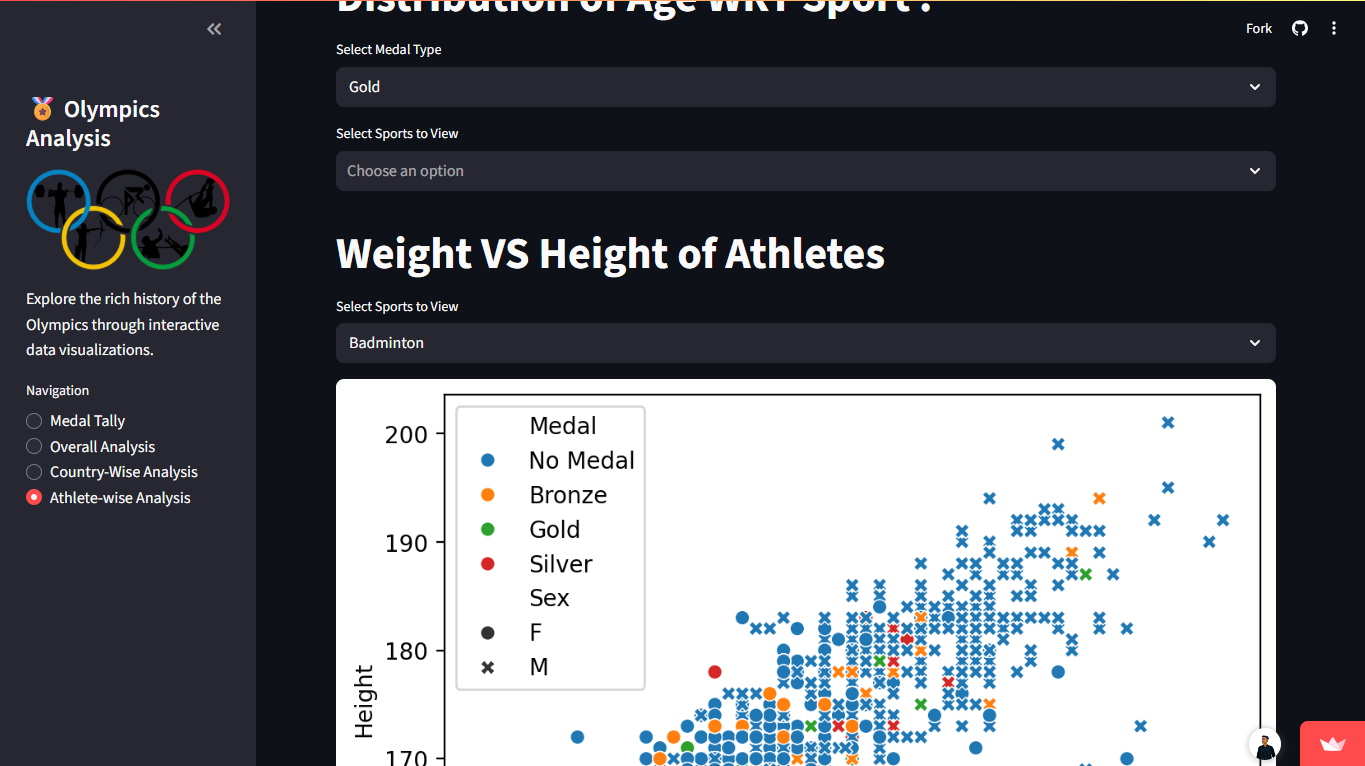Click the Olympic rings logo image
Viewport: 1365px width, 766px height.
point(128,218)
